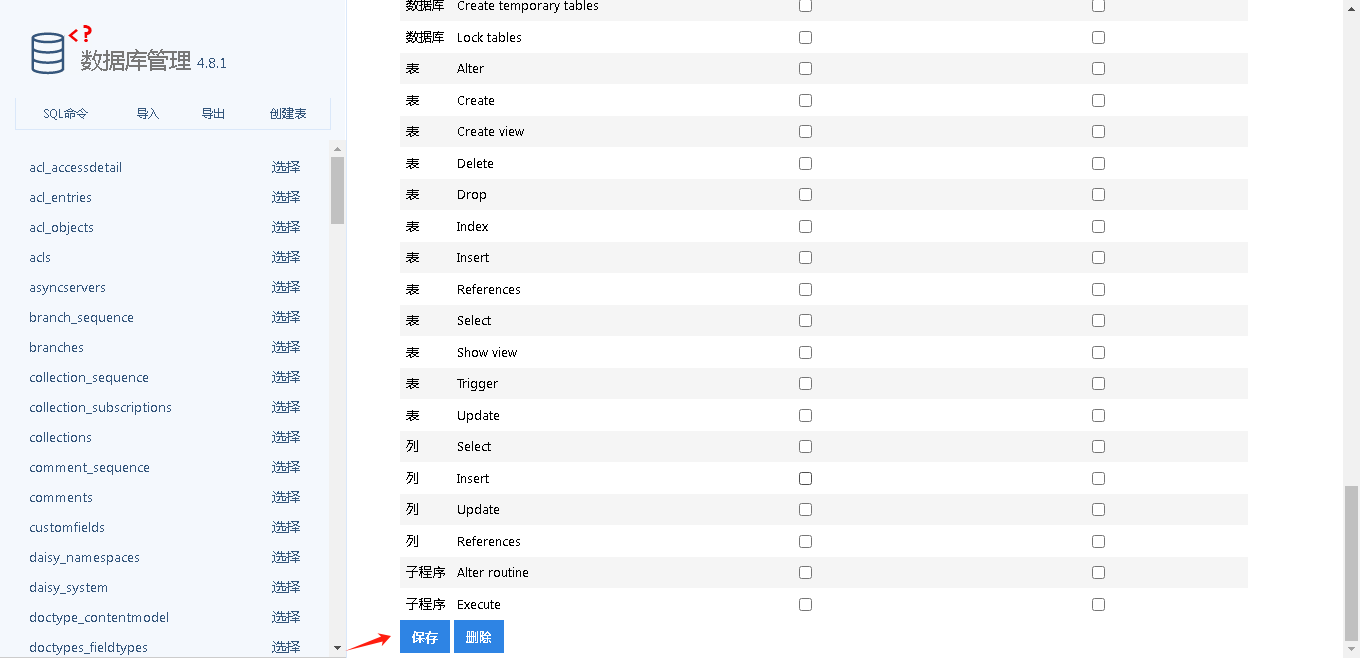The height and width of the screenshot is (658, 1360).
Task: Click the main page vertical scrollbar thumb
Action: (x=1352, y=563)
